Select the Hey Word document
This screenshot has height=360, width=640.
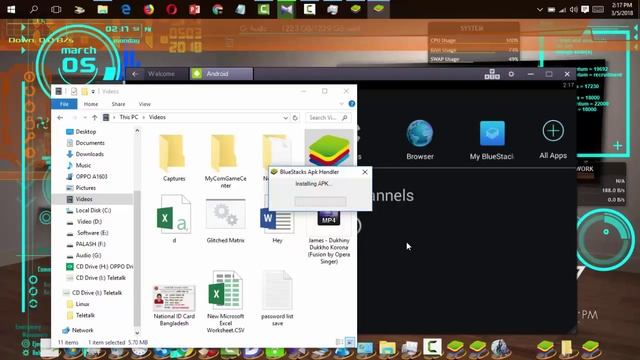277,227
